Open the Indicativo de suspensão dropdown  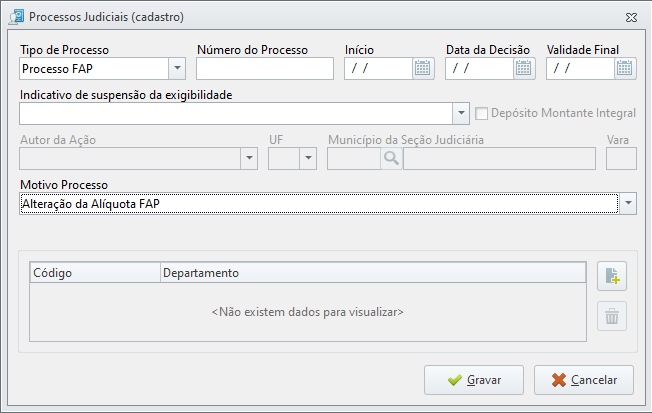pos(461,113)
